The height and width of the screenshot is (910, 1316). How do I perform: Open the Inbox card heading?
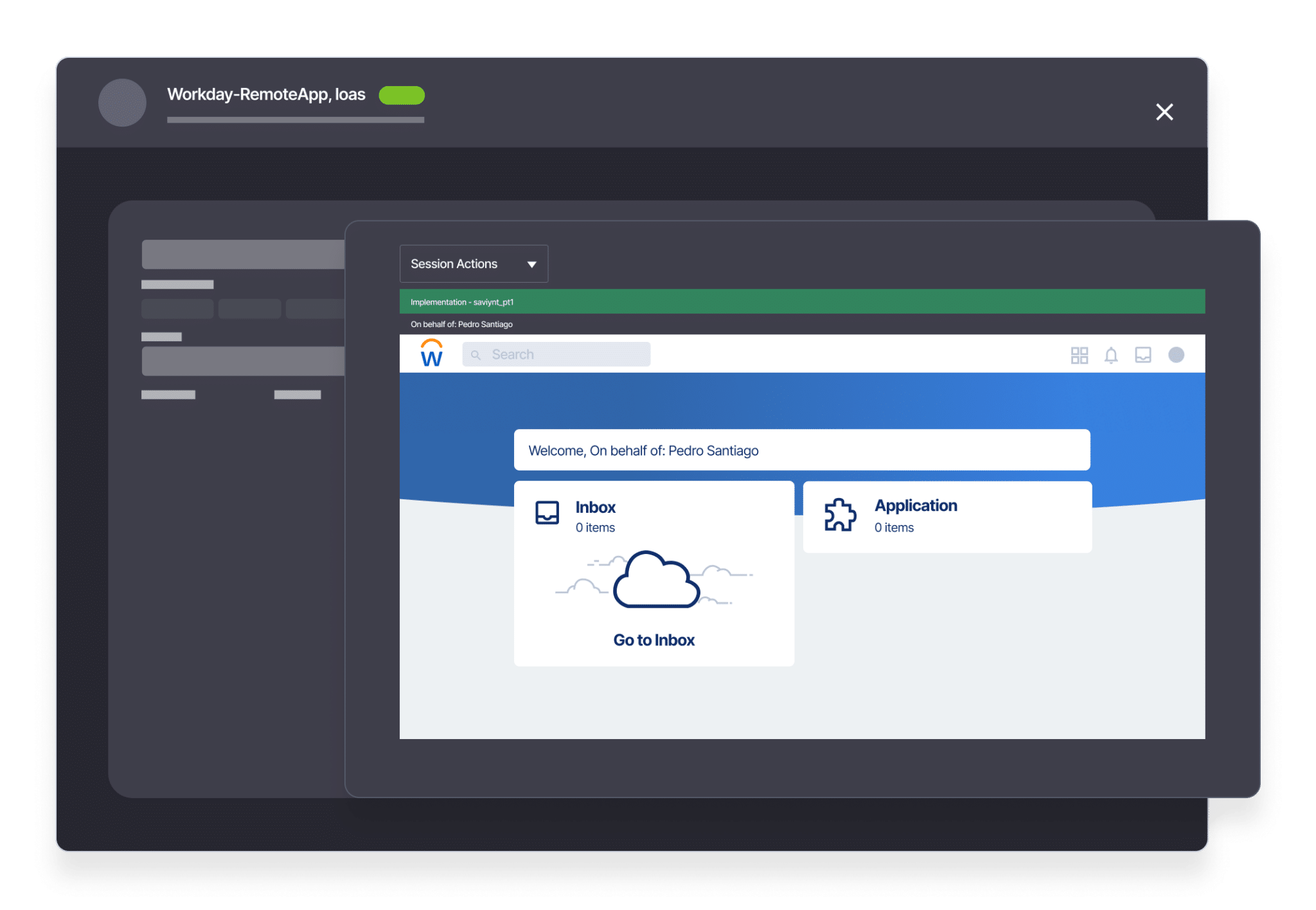pyautogui.click(x=595, y=508)
